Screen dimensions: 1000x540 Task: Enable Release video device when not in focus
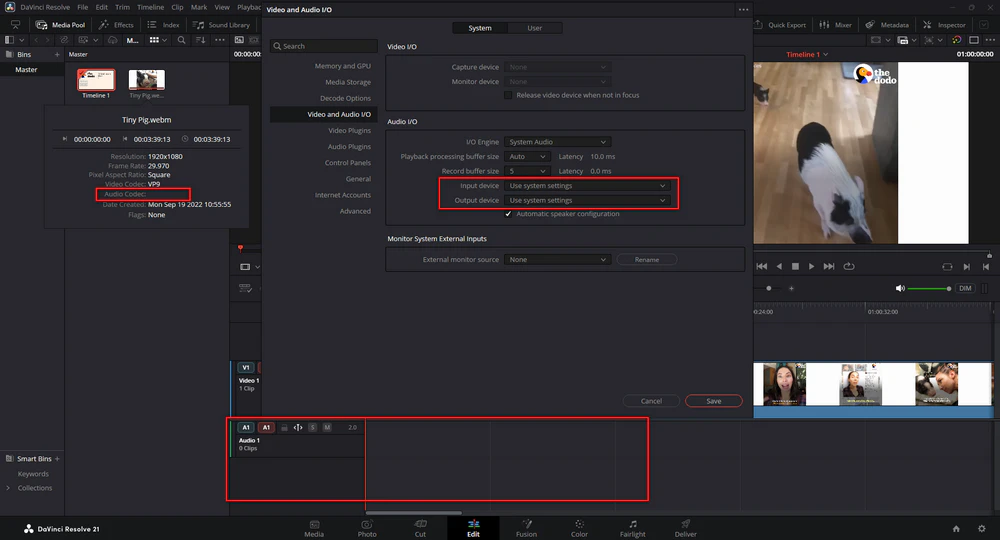click(508, 95)
